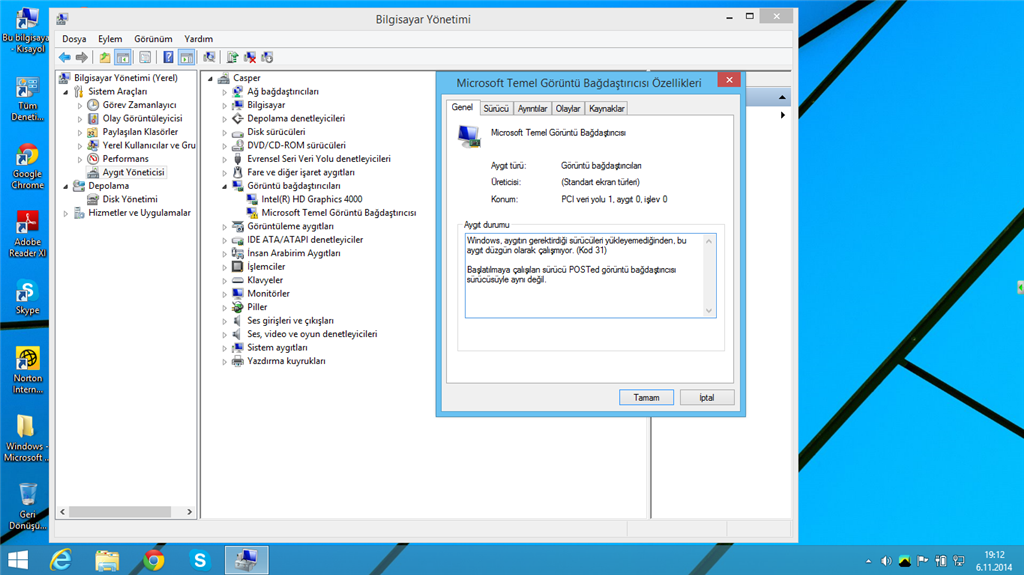The image size is (1024, 575).
Task: Expand the Monitörler device category
Action: coord(225,294)
